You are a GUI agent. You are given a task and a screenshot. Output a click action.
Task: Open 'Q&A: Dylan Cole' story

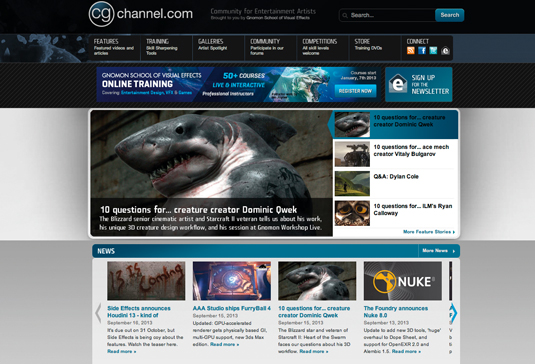pos(396,176)
